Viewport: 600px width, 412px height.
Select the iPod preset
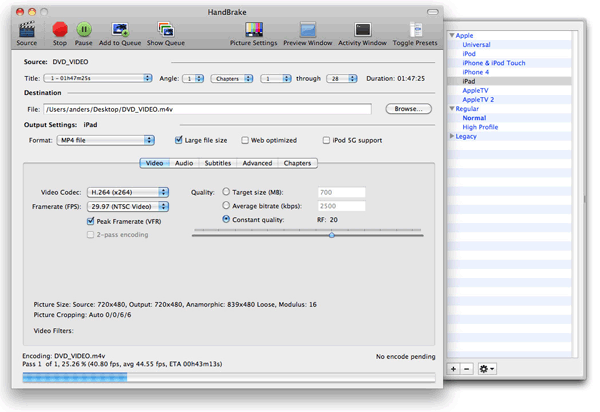click(x=469, y=54)
